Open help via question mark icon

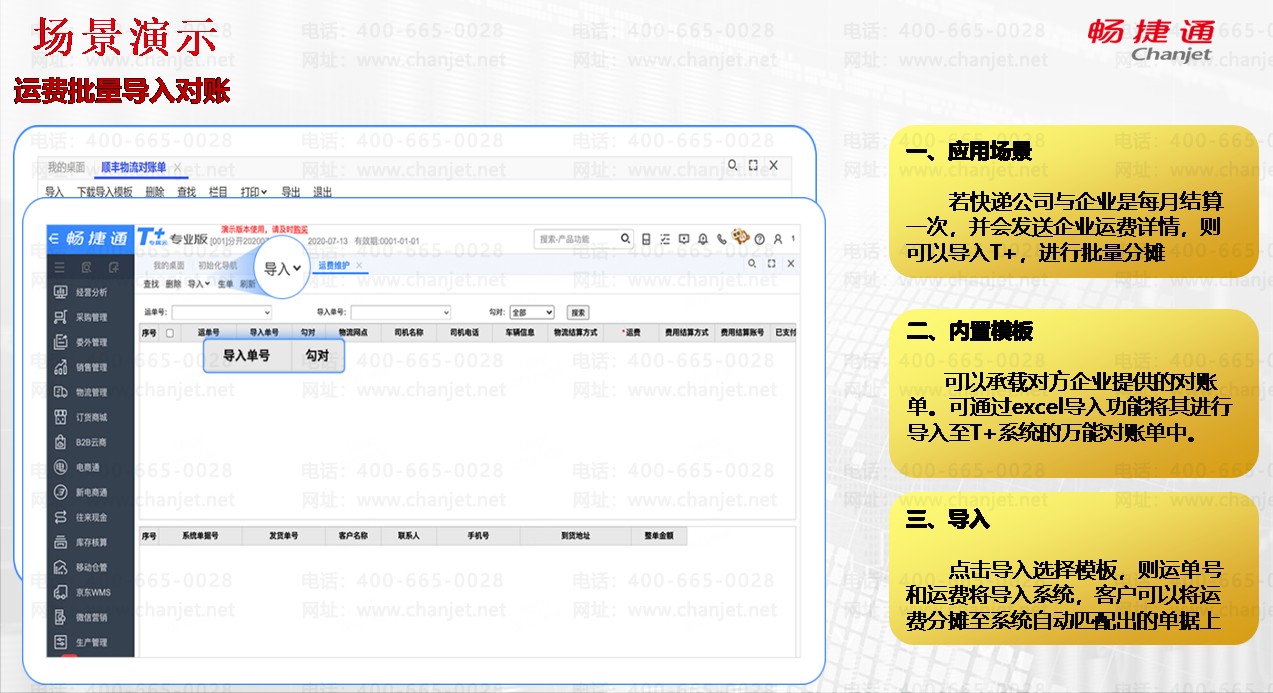[x=760, y=239]
